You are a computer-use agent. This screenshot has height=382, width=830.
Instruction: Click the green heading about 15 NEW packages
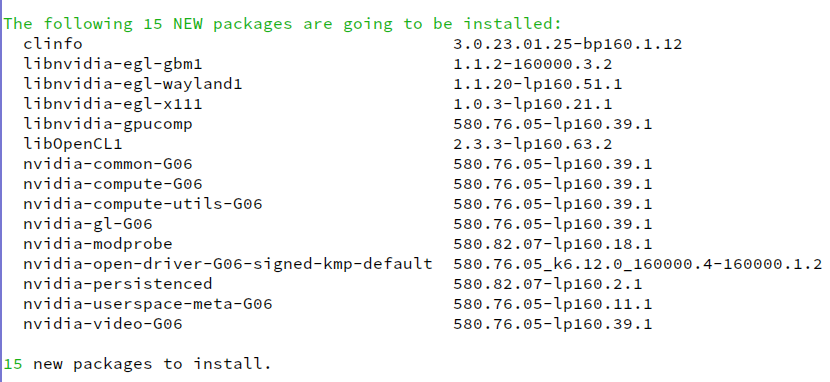click(x=283, y=24)
